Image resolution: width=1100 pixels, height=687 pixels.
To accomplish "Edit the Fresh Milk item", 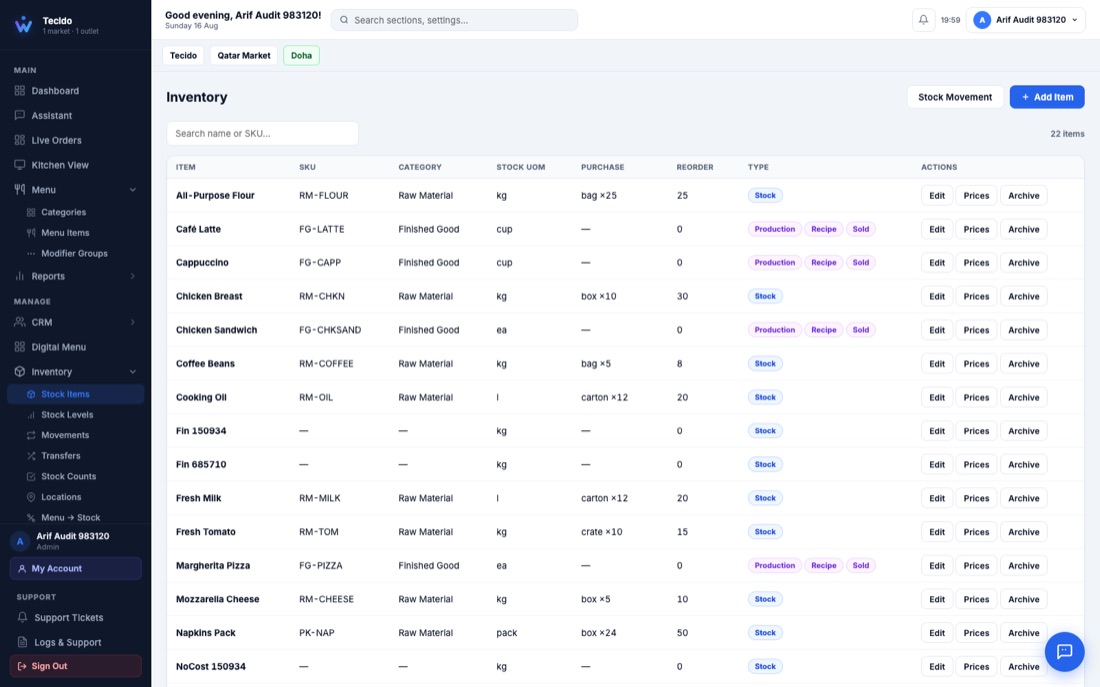I will (x=937, y=498).
